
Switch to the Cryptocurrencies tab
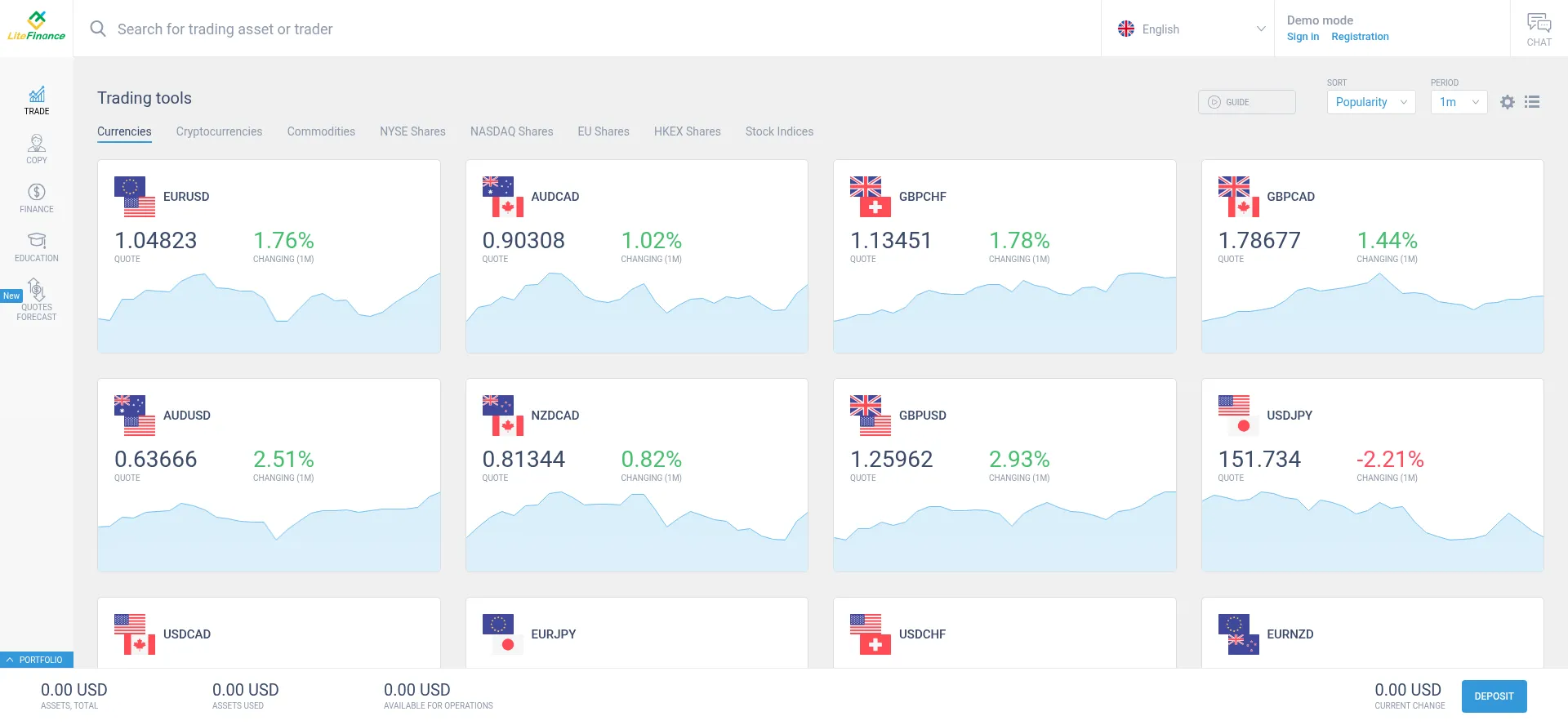[219, 131]
